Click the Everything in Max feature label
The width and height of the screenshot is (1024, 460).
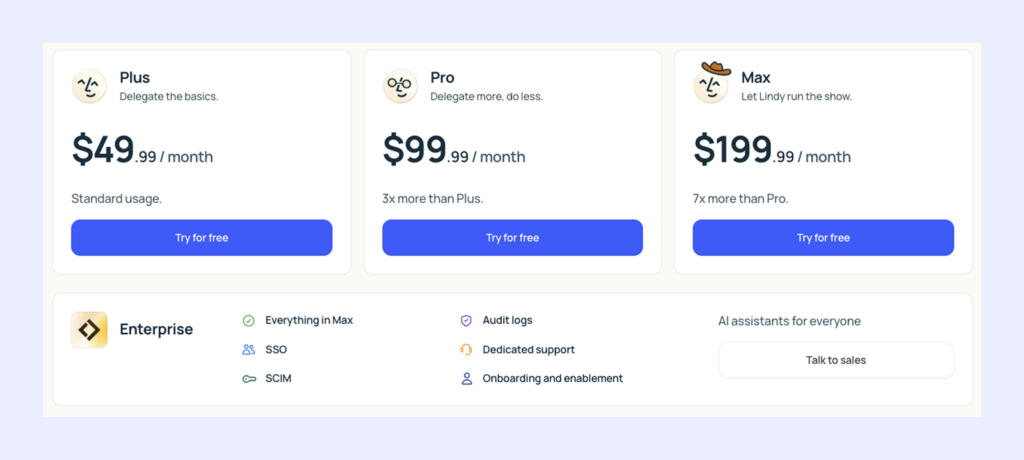(309, 321)
